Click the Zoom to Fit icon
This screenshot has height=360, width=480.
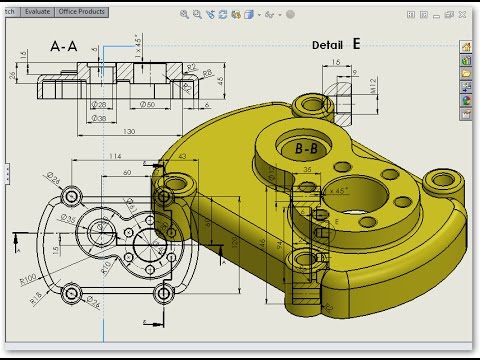[184, 14]
